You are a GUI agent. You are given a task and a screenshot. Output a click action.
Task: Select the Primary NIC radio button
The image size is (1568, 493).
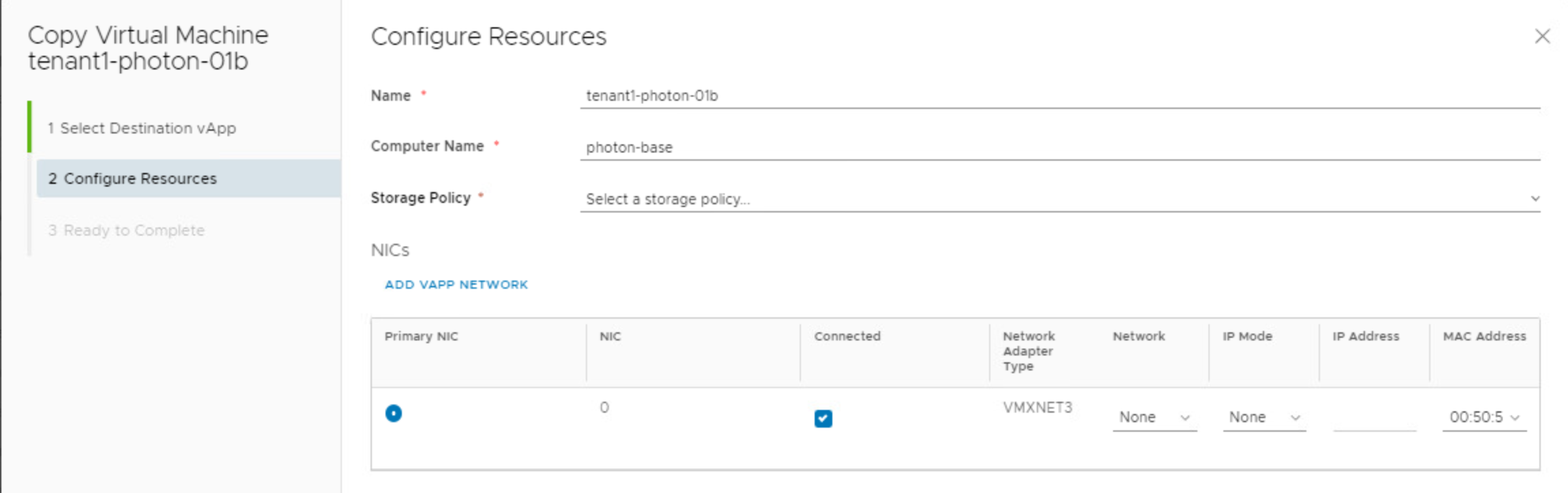(x=394, y=413)
